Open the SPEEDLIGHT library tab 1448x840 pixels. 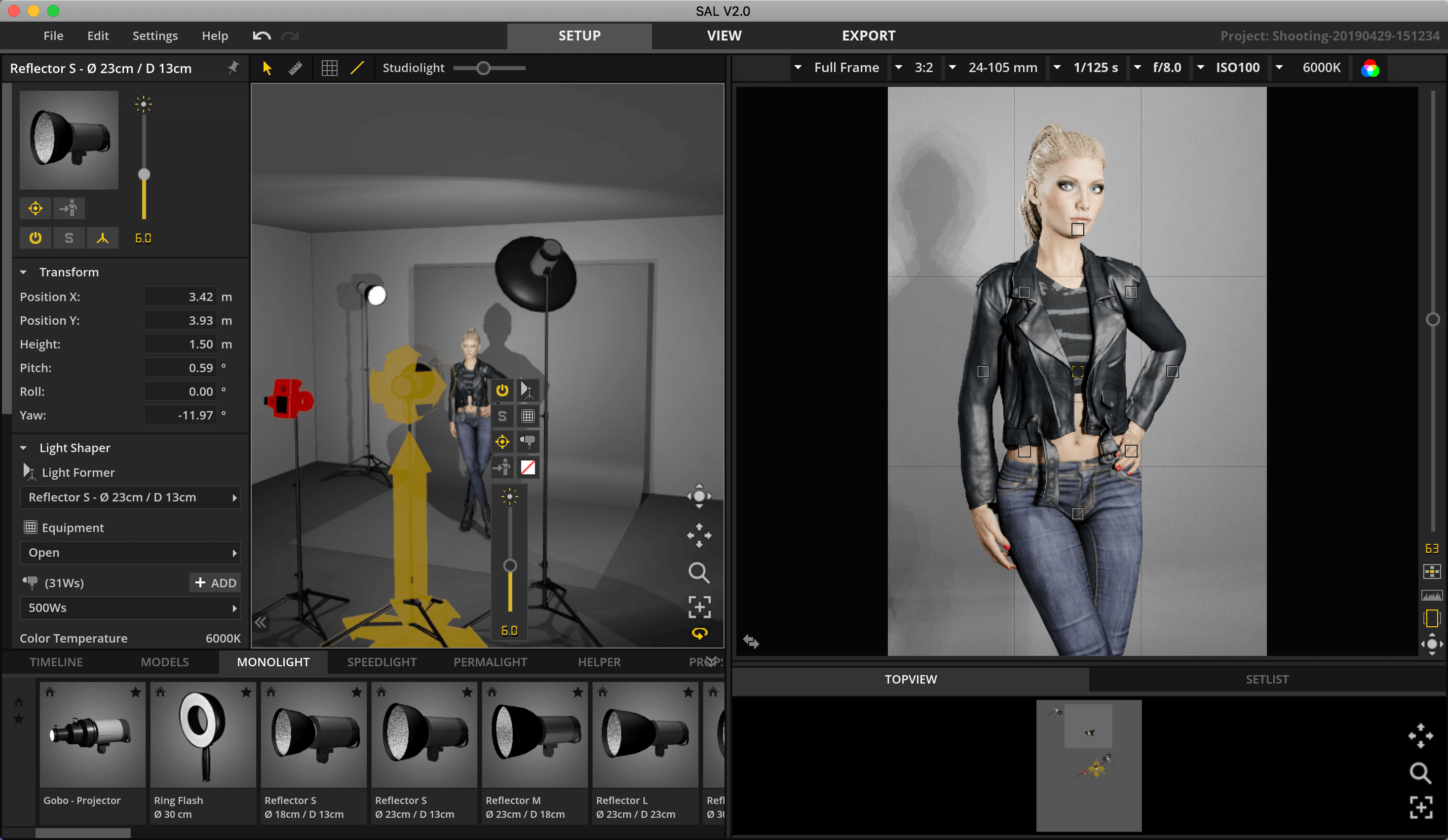(382, 662)
